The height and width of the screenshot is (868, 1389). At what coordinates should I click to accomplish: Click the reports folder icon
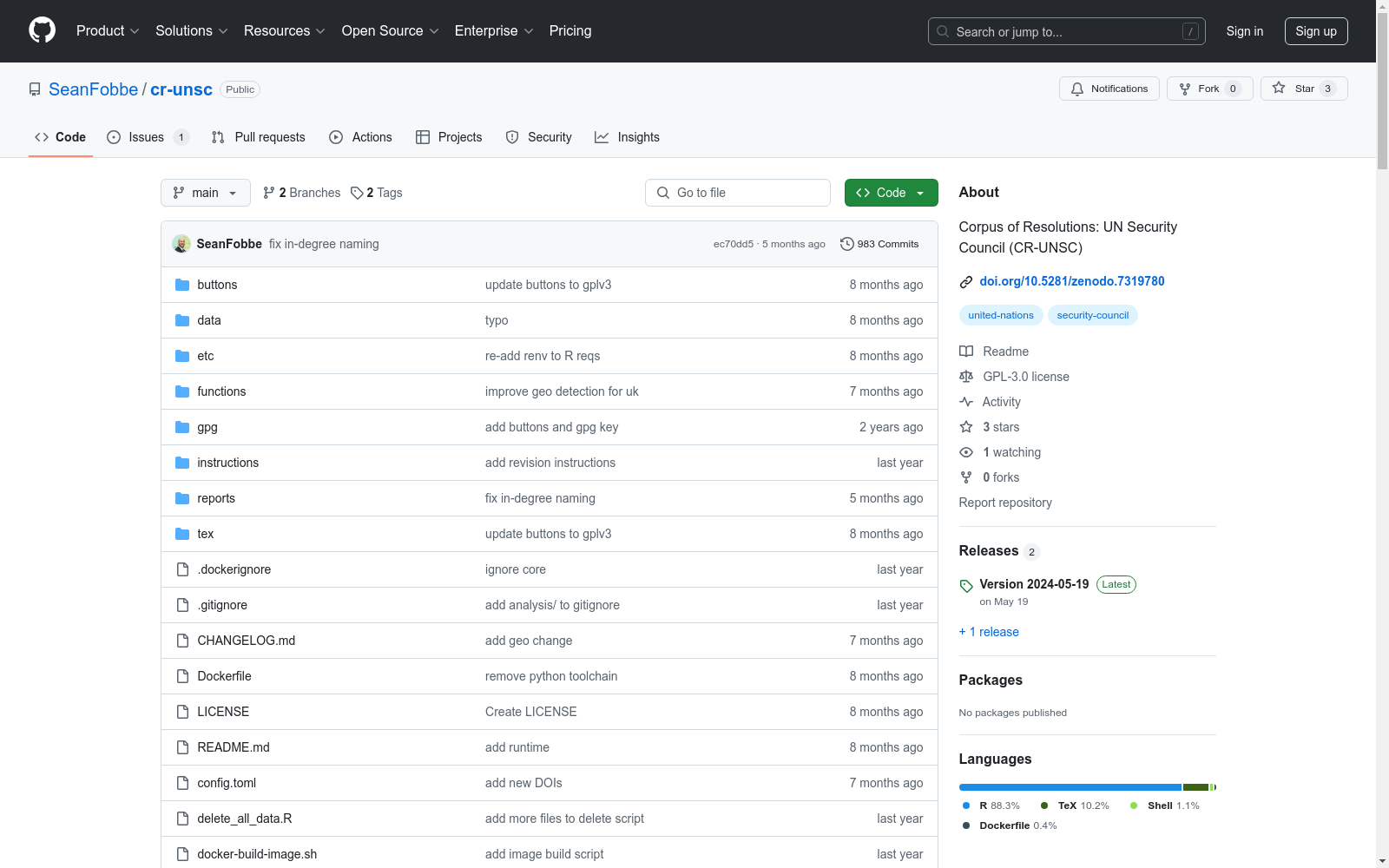[x=182, y=498]
